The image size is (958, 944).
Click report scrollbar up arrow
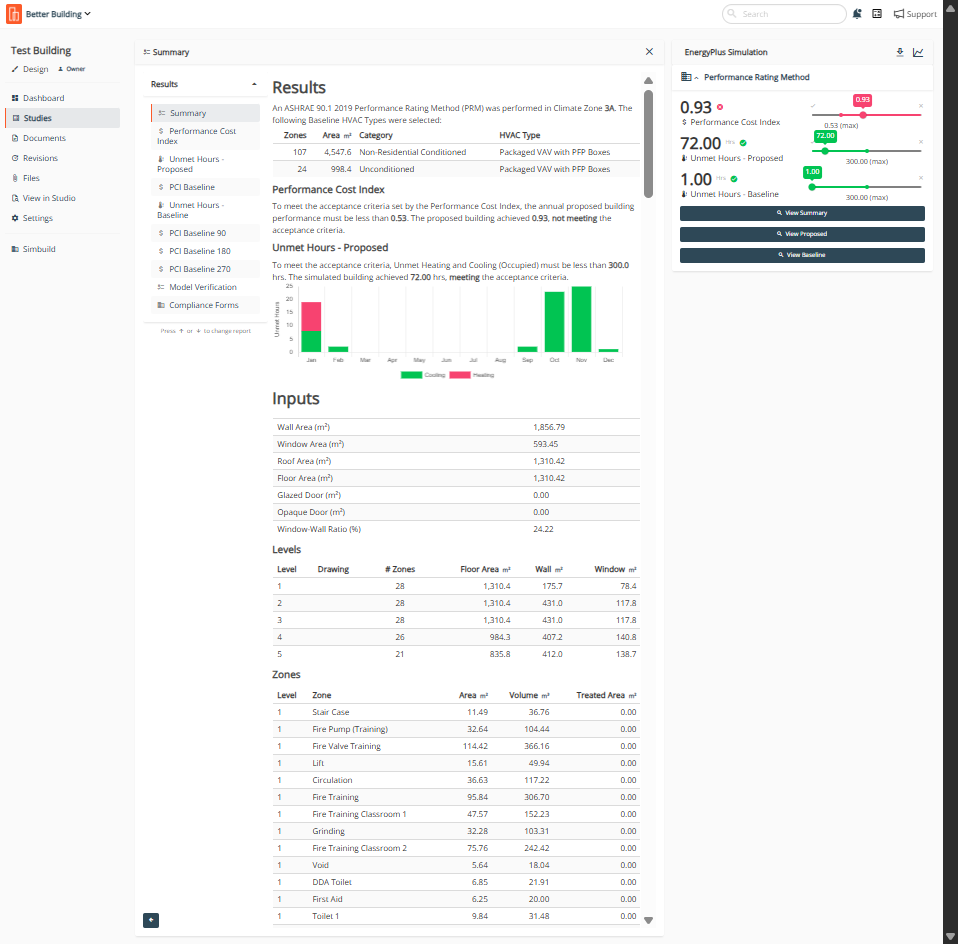click(x=648, y=81)
